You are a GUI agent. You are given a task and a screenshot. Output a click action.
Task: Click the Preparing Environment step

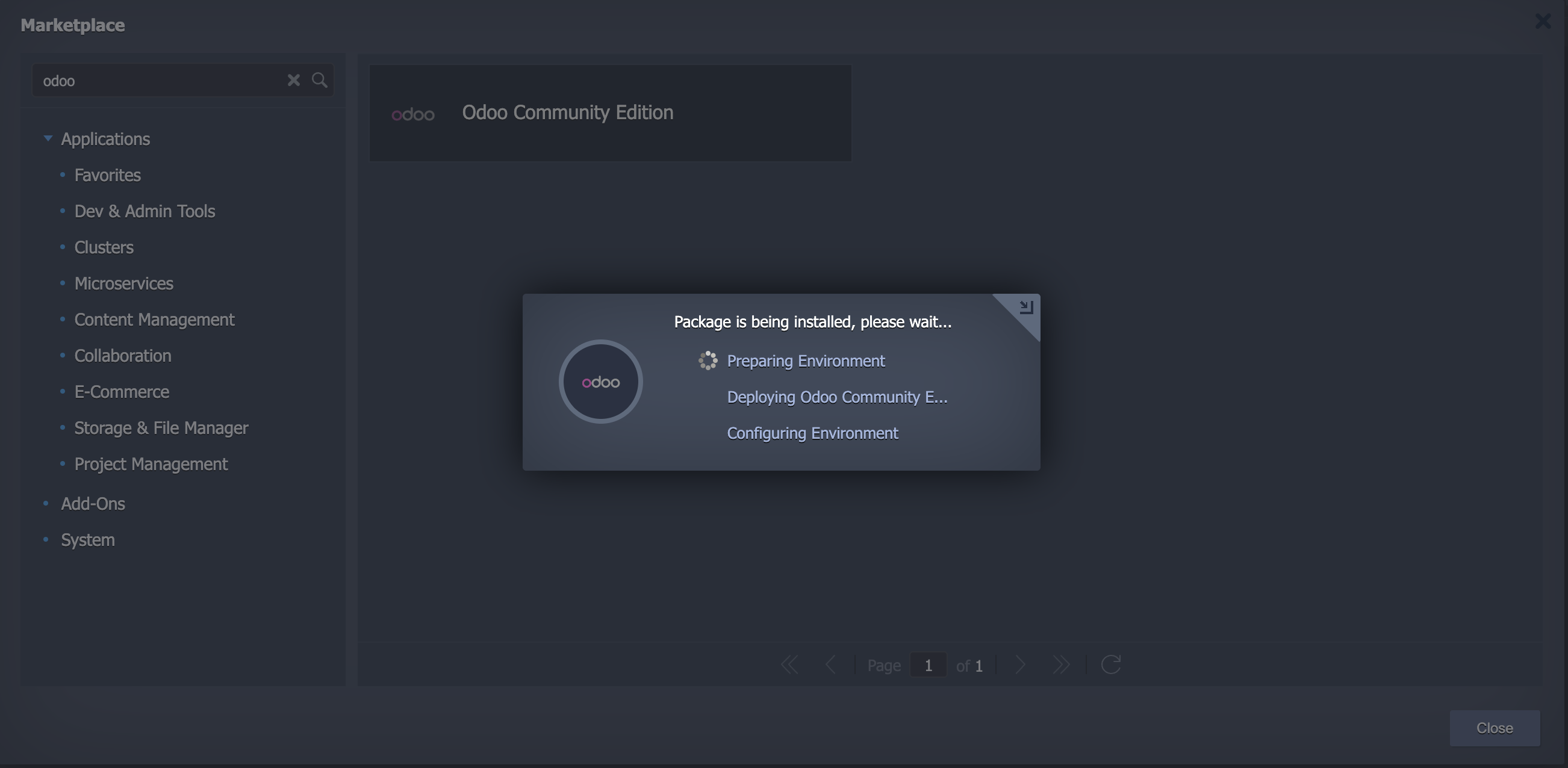point(806,361)
